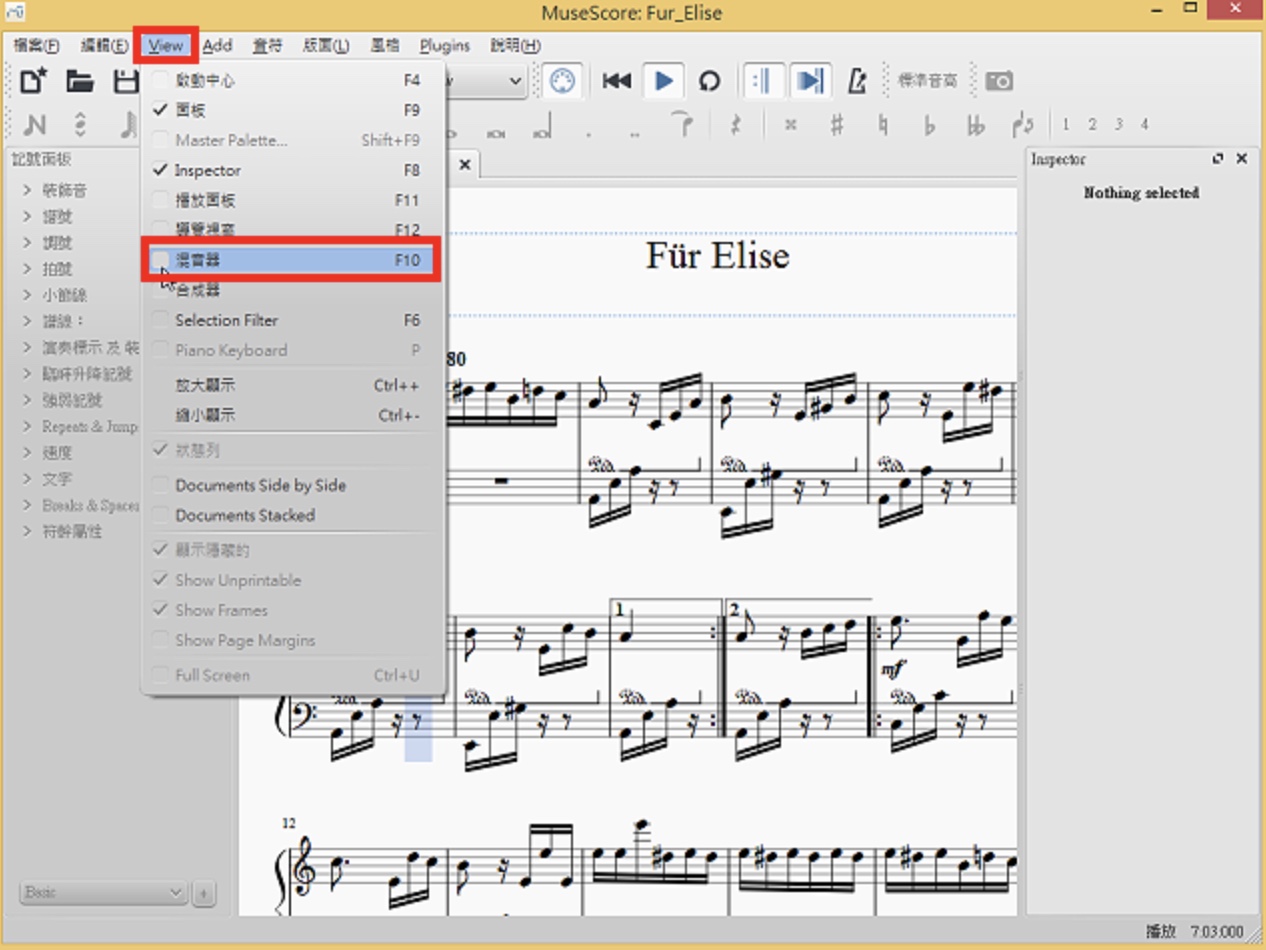1266x950 pixels.
Task: Apply double sharp accidental
Action: pos(790,125)
